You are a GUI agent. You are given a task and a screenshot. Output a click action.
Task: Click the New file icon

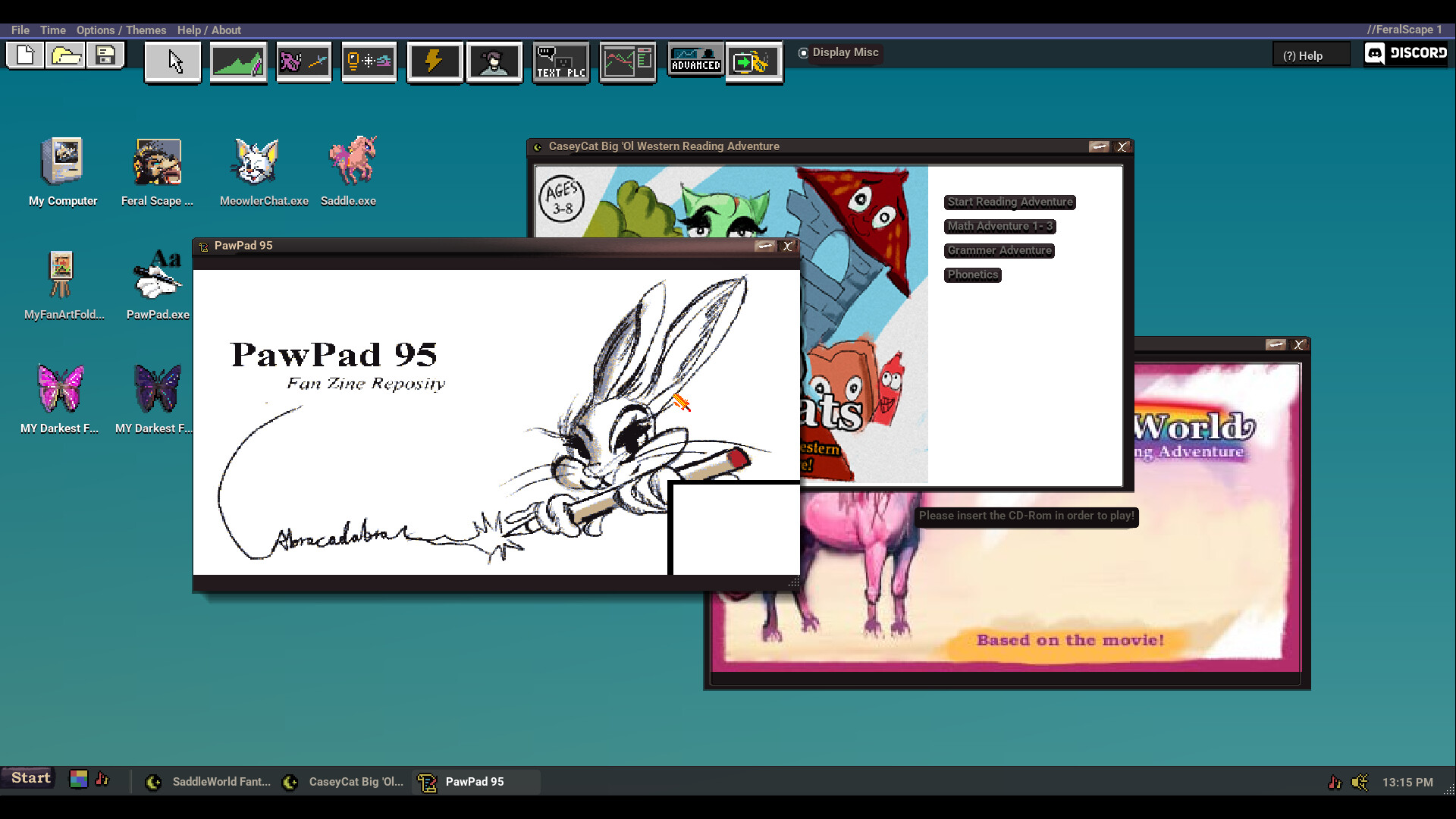click(26, 56)
